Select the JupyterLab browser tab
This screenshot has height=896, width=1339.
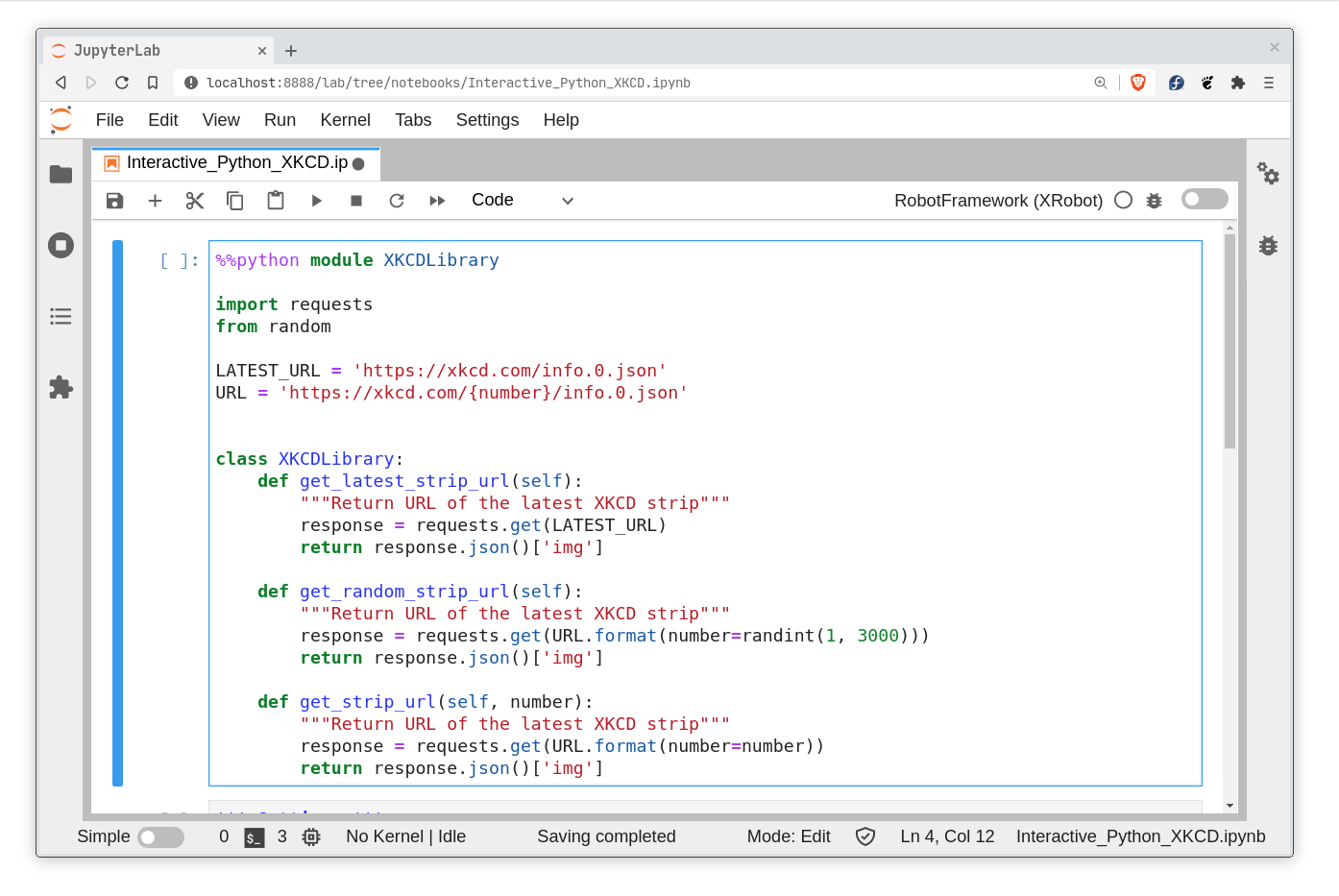158,50
